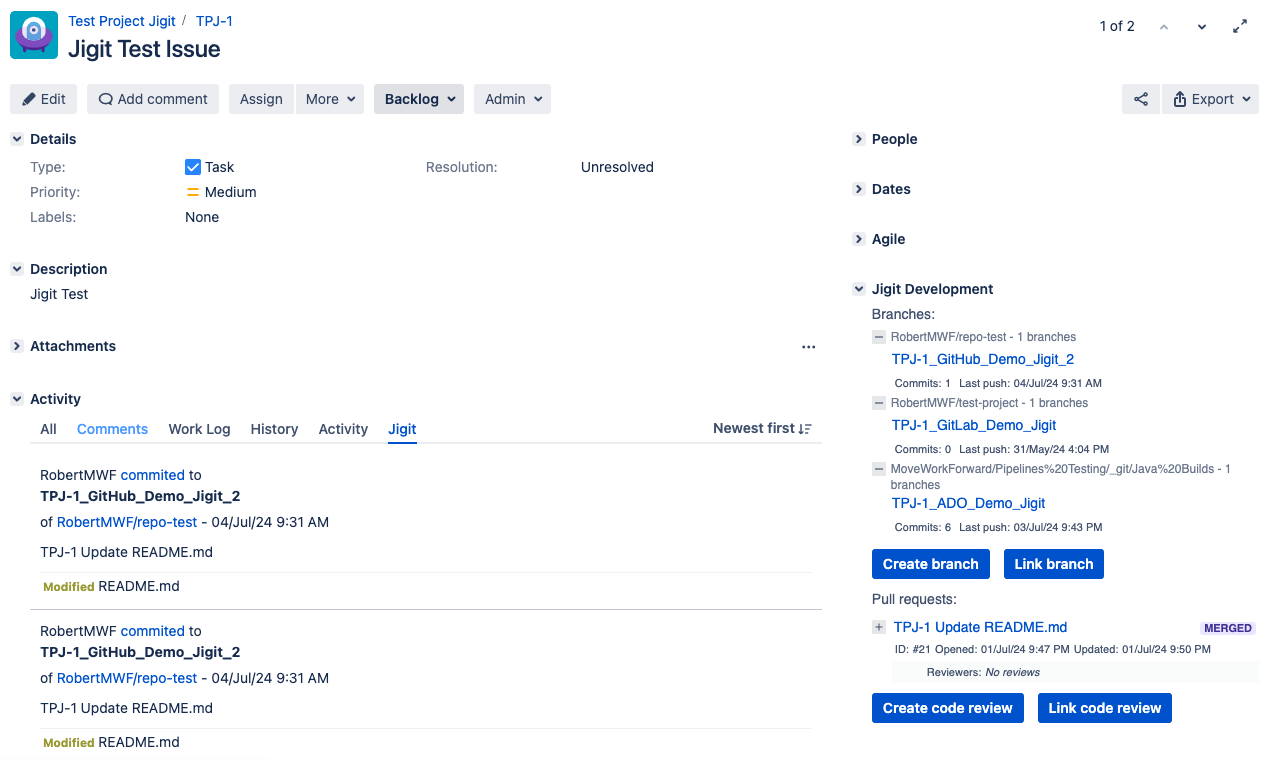Open the Backlog status dropdown
Screen dimensions: 1271x761
419,99
